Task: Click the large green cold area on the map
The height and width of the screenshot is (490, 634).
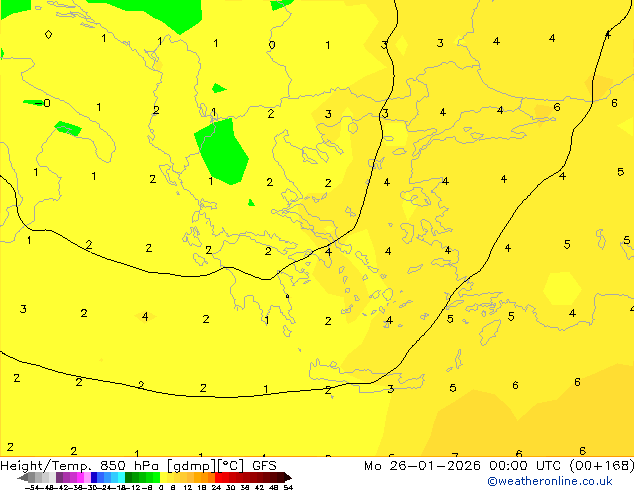Action: pos(222,152)
